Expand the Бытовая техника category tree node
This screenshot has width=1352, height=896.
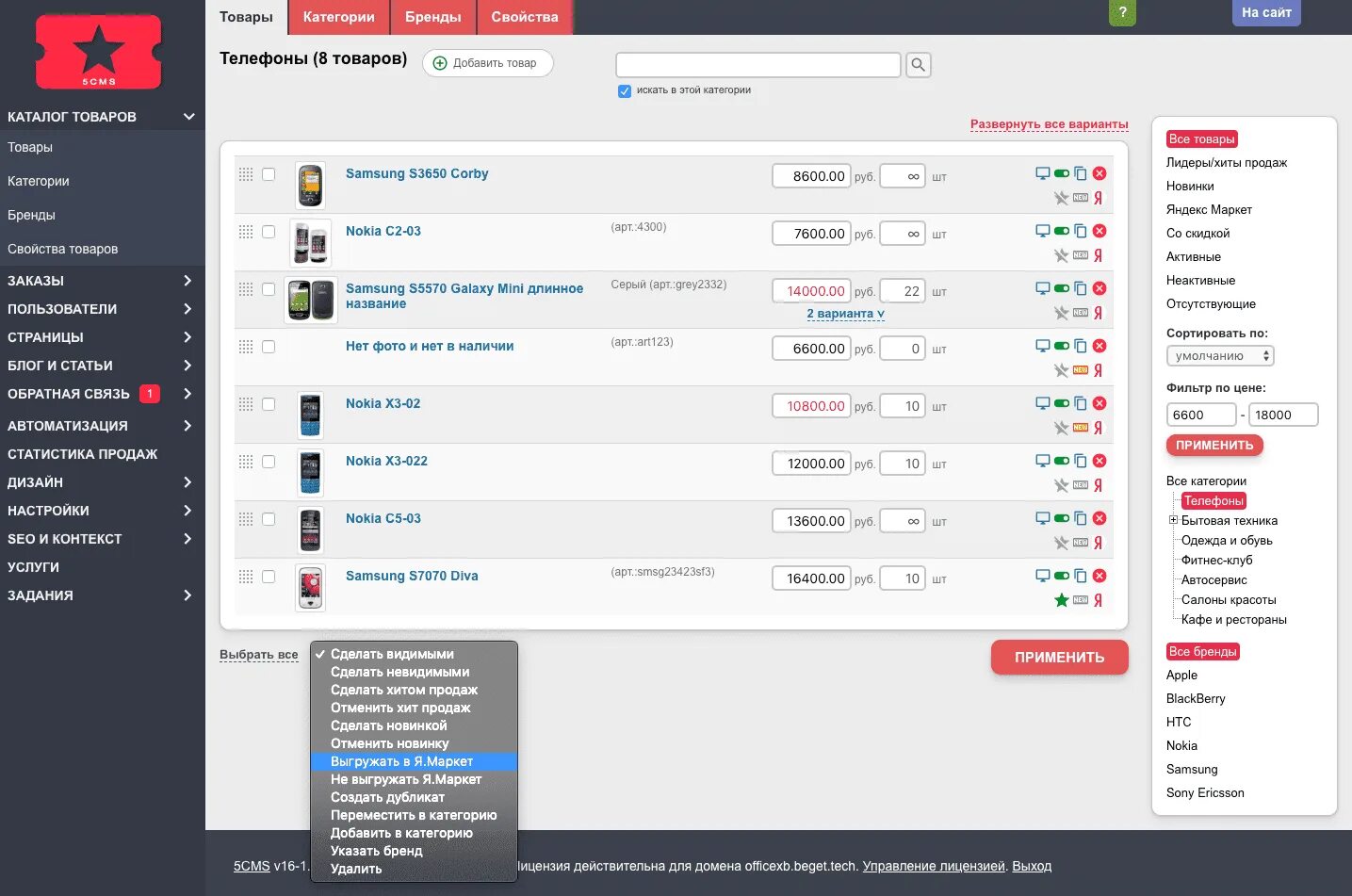1173,520
